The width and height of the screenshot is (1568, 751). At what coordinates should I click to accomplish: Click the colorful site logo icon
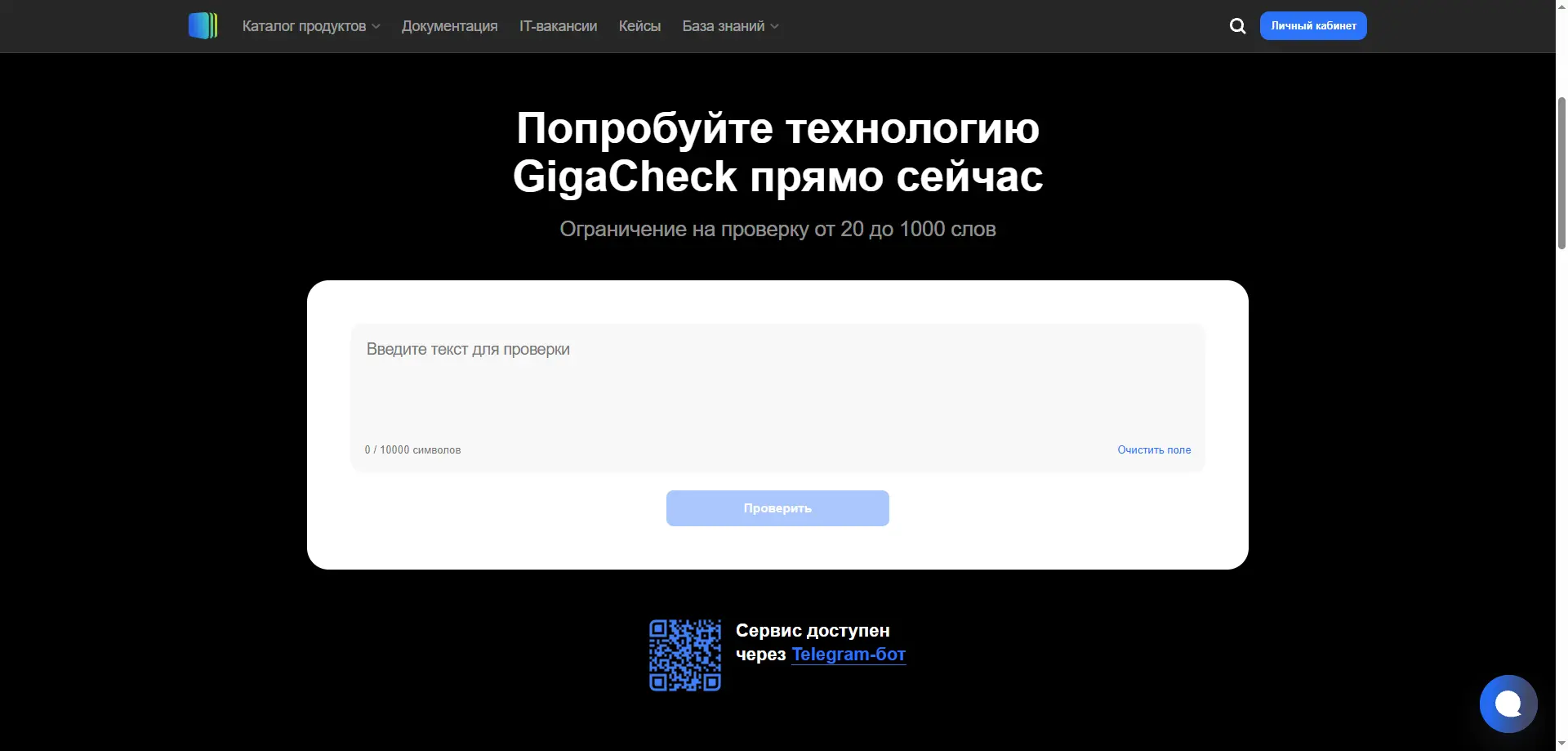pyautogui.click(x=203, y=26)
